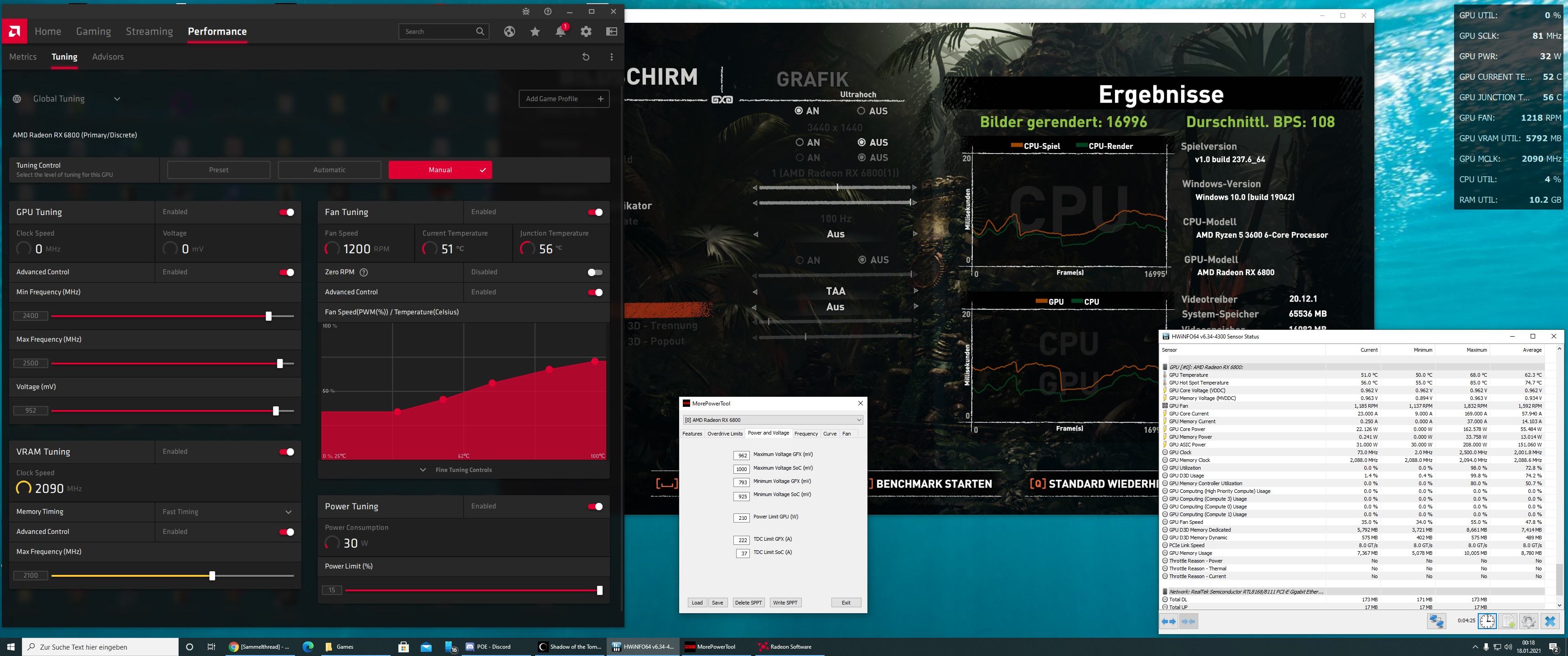Toggle VRAM Advanced Control switch
The height and width of the screenshot is (656, 1568).
[x=287, y=533]
